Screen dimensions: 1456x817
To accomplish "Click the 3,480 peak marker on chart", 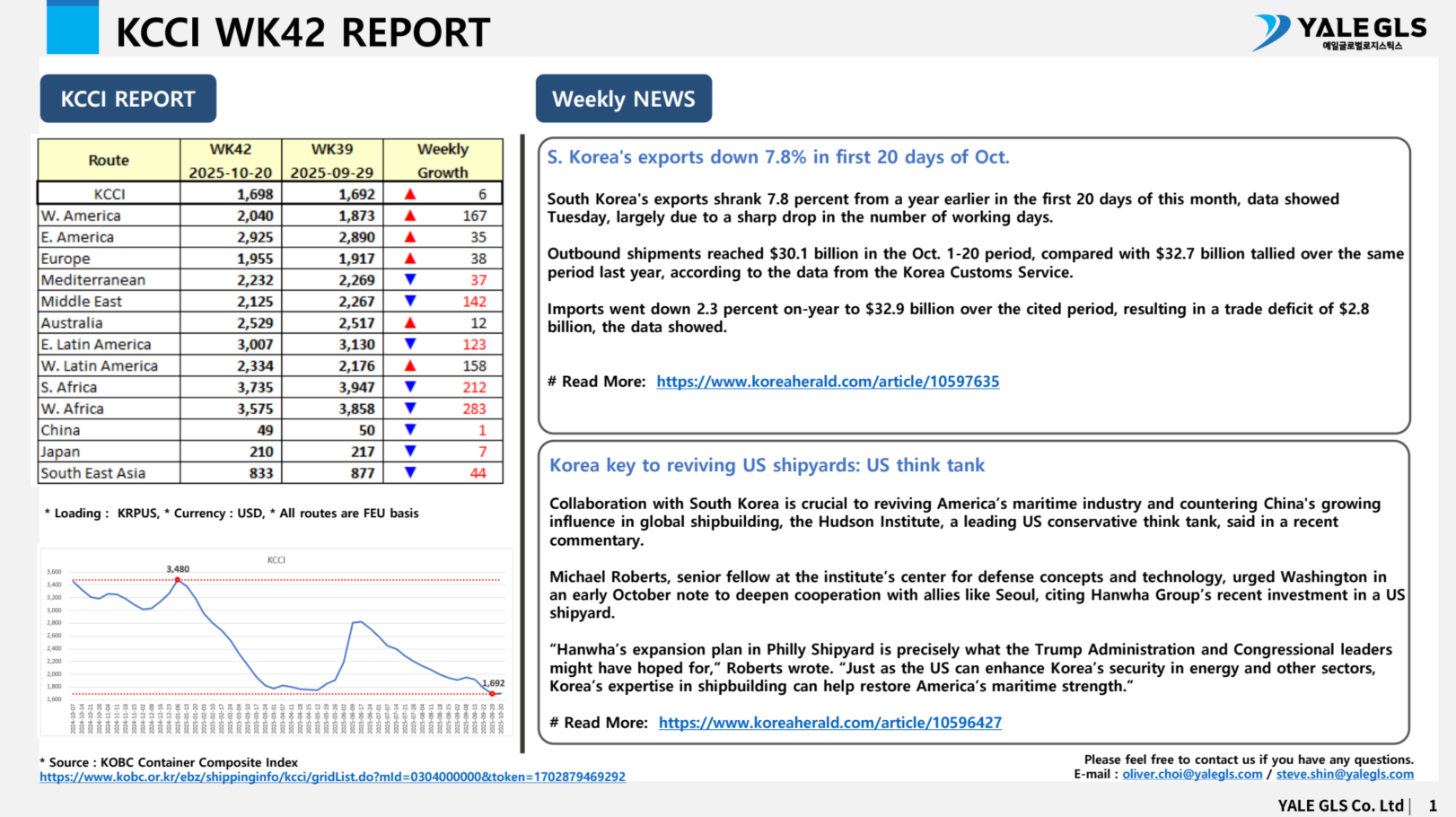I will pyautogui.click(x=178, y=580).
